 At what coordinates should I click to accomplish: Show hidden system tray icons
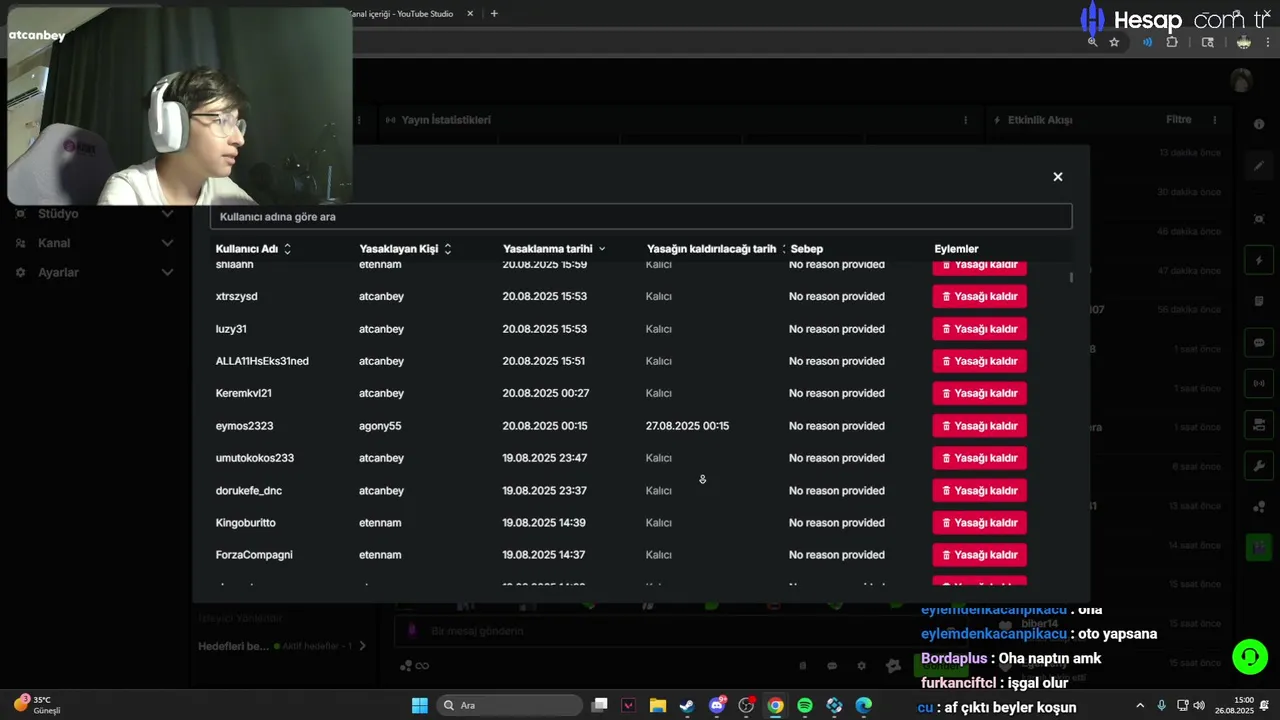[1140, 705]
